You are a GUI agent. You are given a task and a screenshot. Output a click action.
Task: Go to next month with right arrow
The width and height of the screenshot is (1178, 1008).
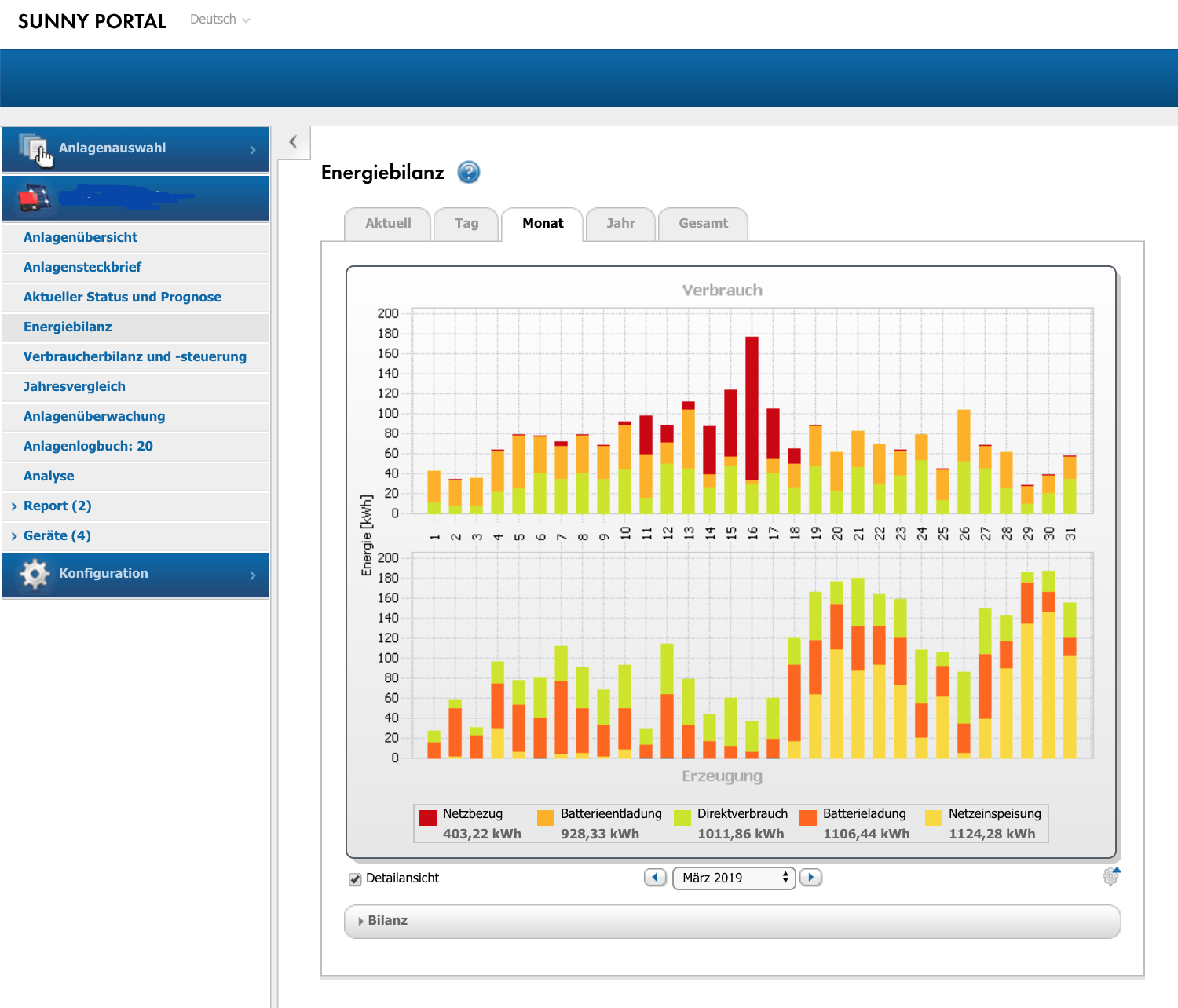click(810, 877)
